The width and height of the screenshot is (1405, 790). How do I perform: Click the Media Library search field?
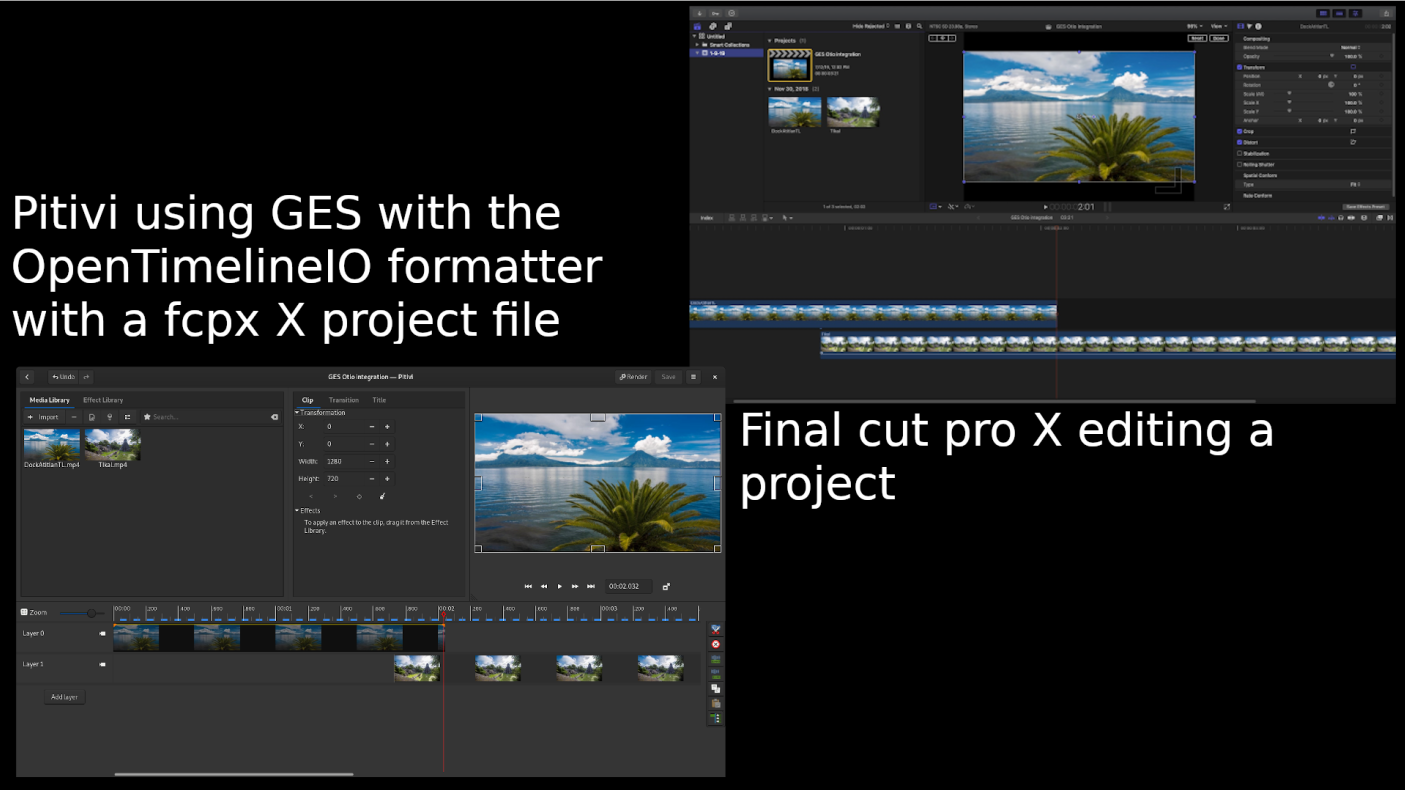pyautogui.click(x=210, y=417)
